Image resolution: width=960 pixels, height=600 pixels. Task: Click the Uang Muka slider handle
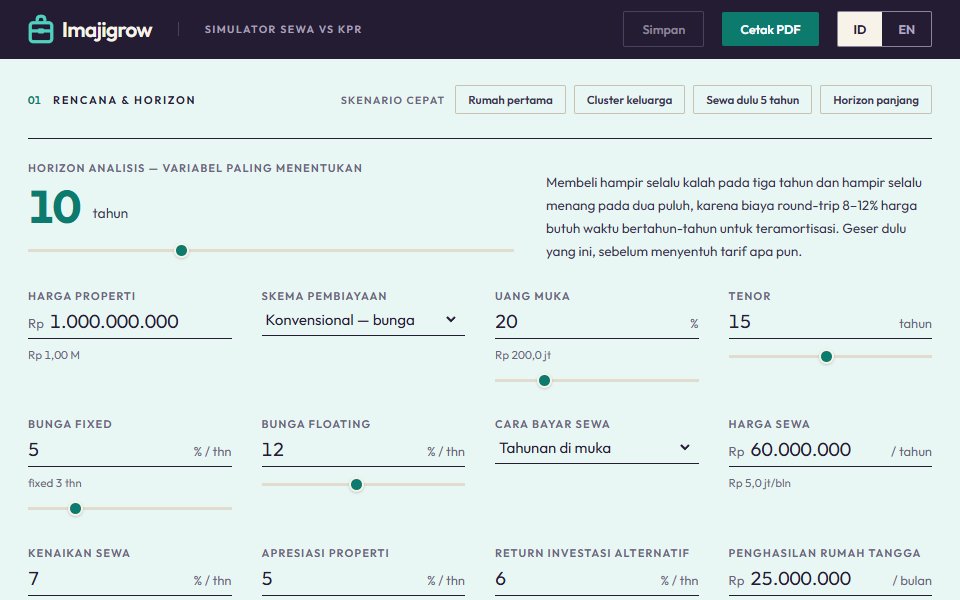[x=544, y=381]
